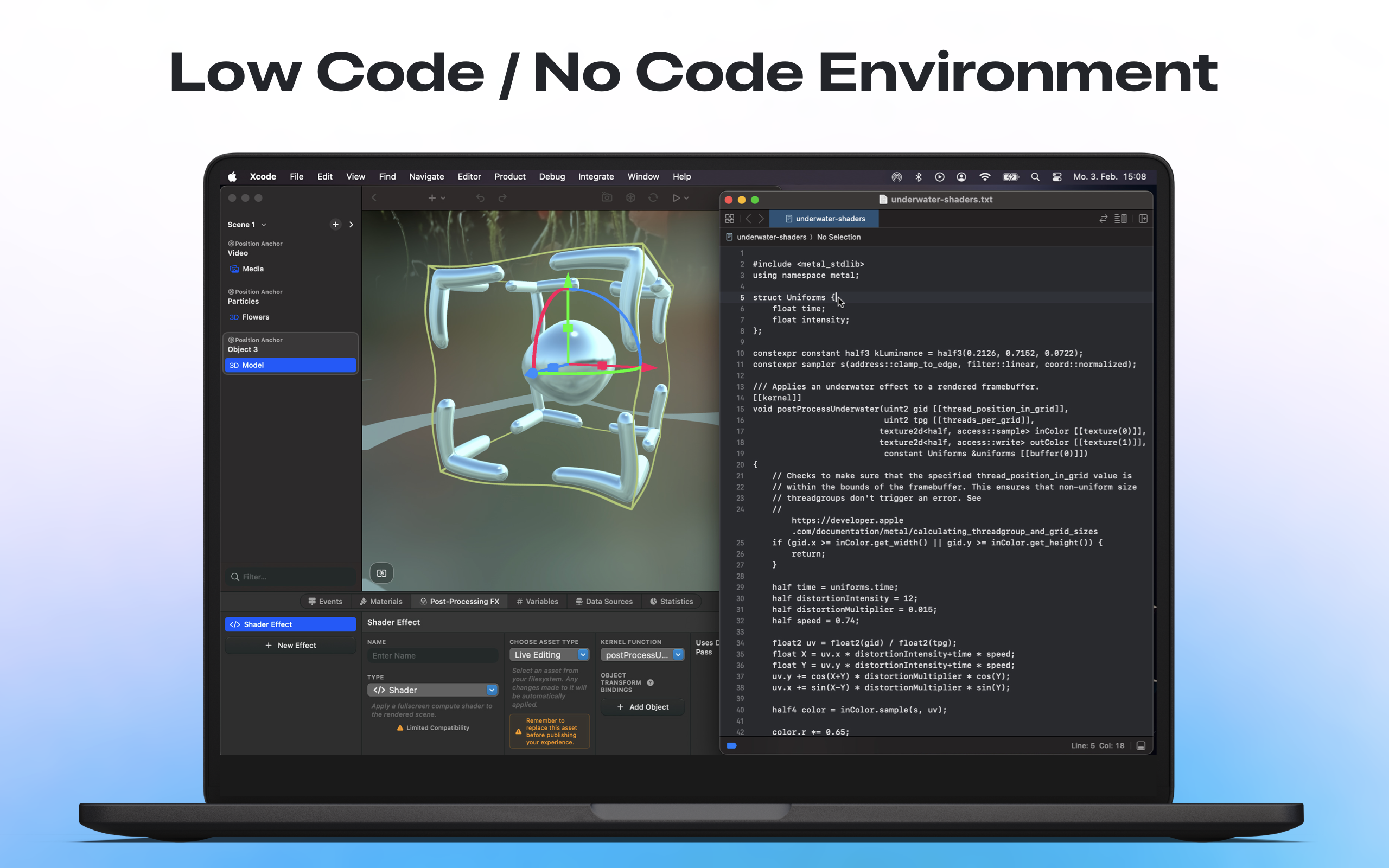The height and width of the screenshot is (868, 1389).
Task: Click the Filter search field
Action: pyautogui.click(x=290, y=576)
